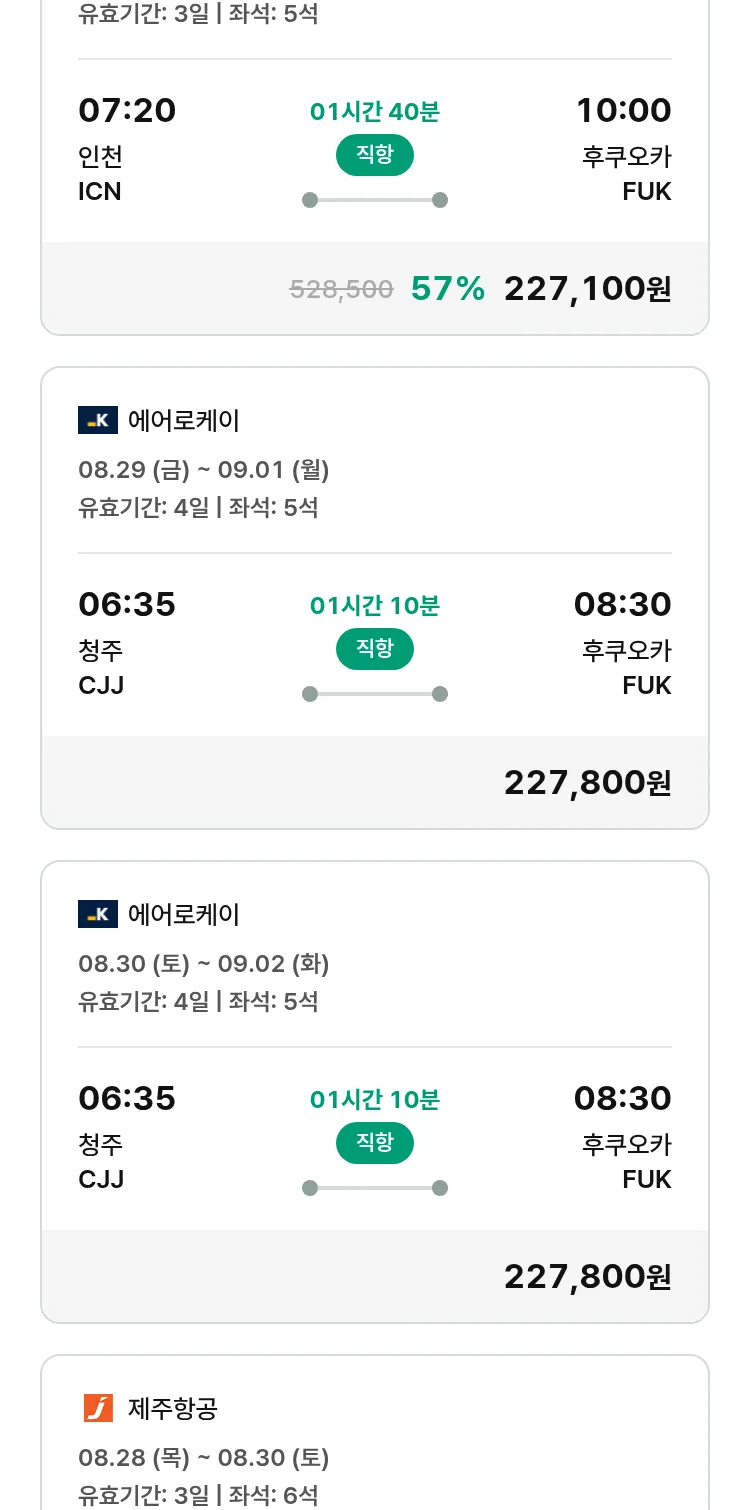750x1510 pixels.
Task: Tap the 07:20 departure time from 인천
Action: tap(127, 110)
